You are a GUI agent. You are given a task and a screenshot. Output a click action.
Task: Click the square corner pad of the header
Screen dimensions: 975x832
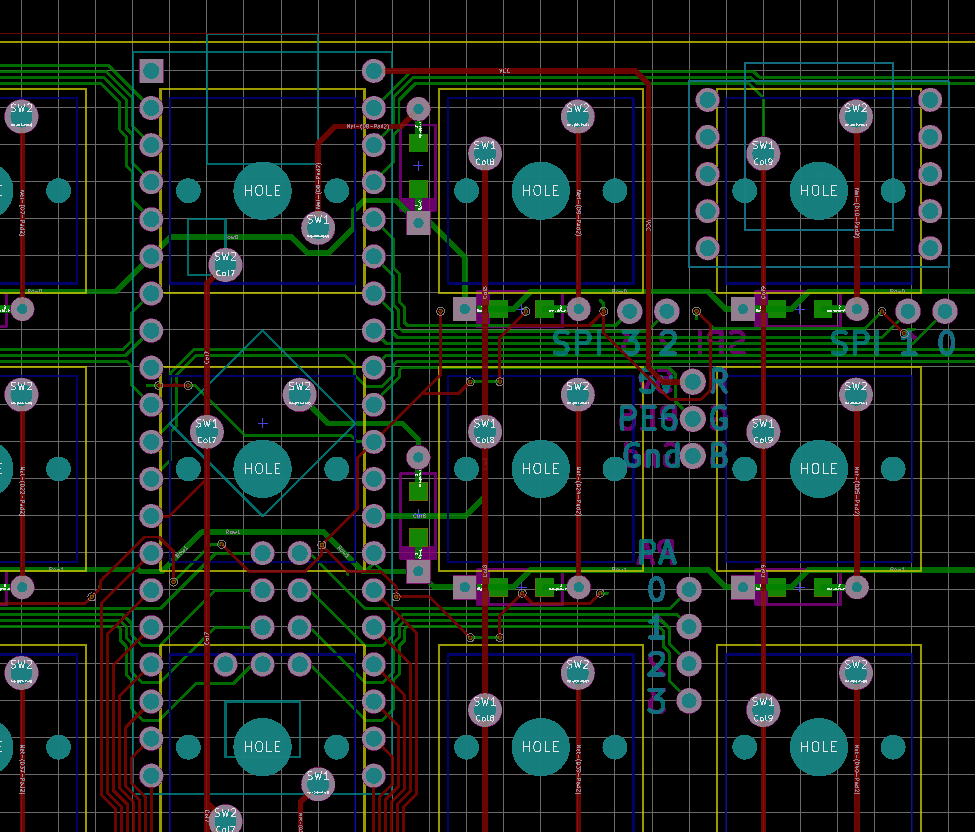pyautogui.click(x=152, y=70)
